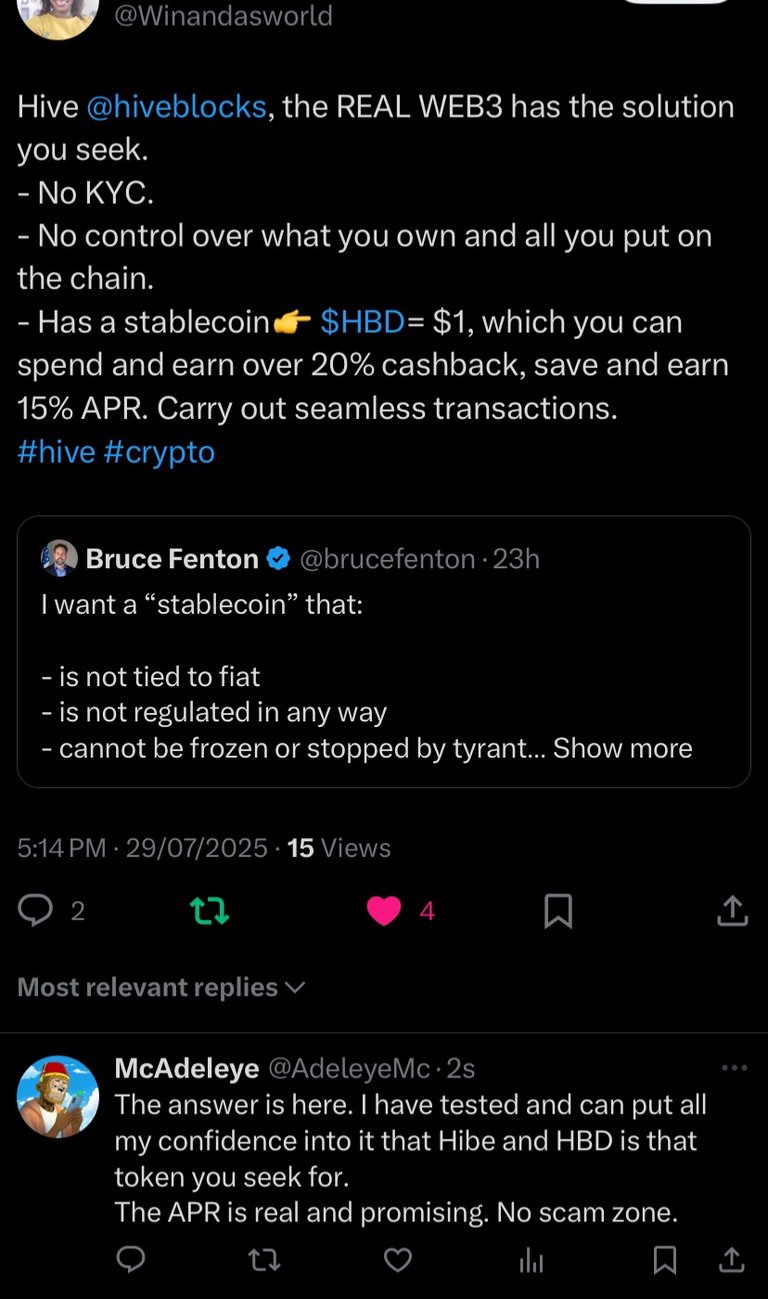The width and height of the screenshot is (768, 1299).
Task: Tap share icon on main tweet
Action: pos(732,910)
